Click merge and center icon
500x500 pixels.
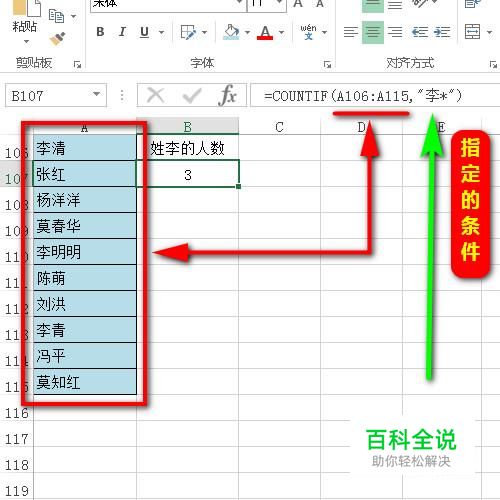[472, 32]
